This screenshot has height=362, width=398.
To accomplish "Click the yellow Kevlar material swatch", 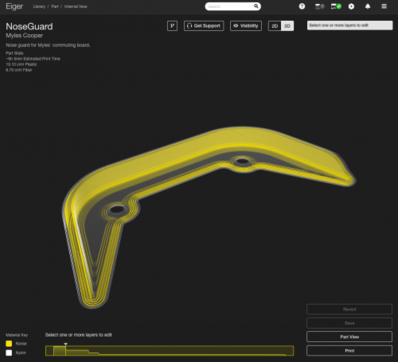I will pos(9,344).
